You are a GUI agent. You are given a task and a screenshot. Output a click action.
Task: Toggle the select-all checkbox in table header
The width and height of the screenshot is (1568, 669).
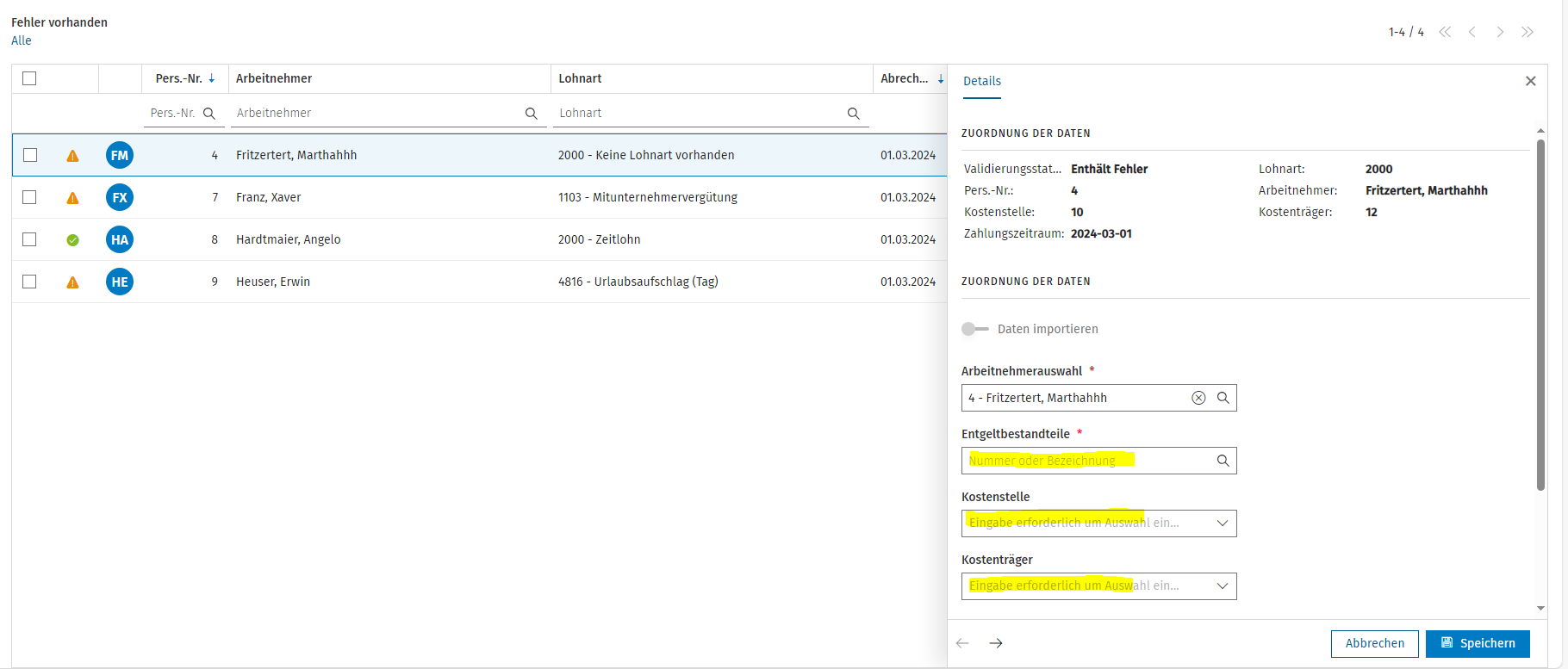[29, 78]
